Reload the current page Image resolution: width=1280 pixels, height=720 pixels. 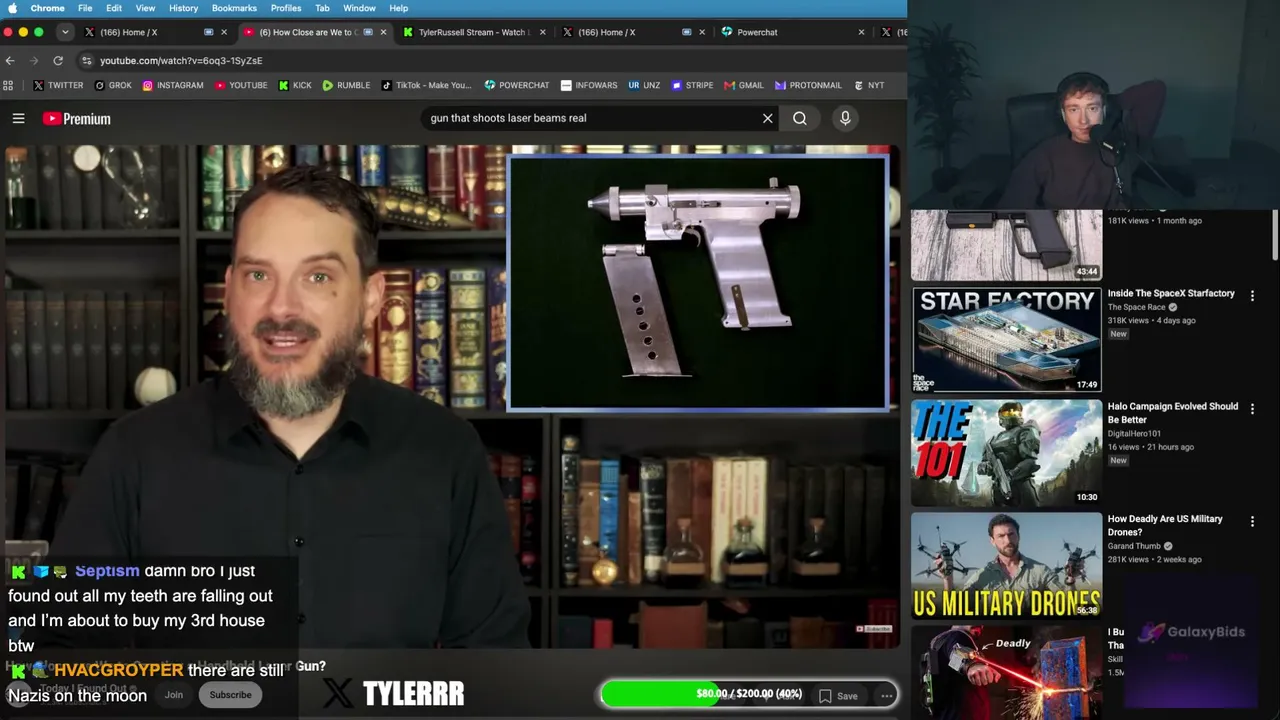coord(58,60)
